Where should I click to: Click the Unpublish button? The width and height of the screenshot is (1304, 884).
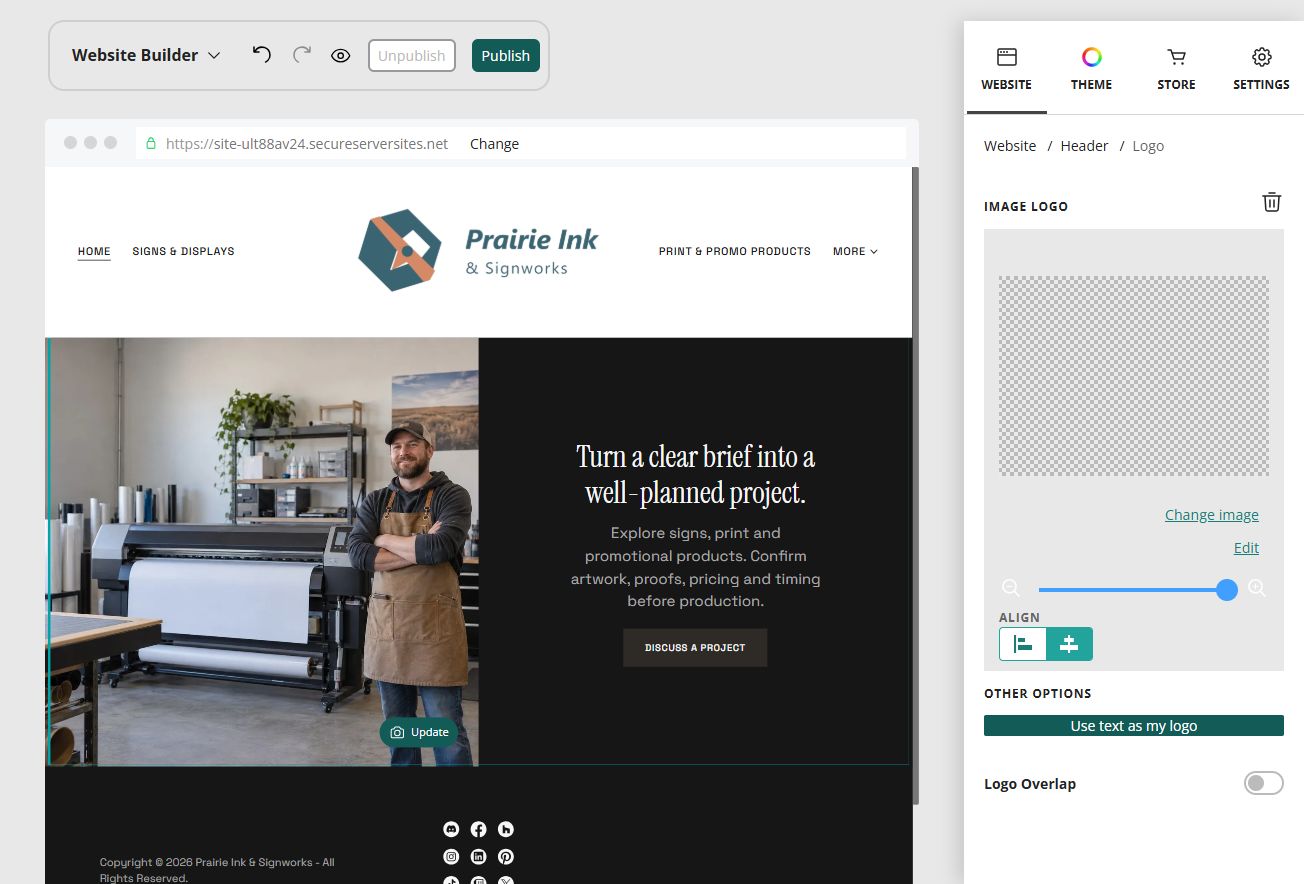pyautogui.click(x=412, y=56)
